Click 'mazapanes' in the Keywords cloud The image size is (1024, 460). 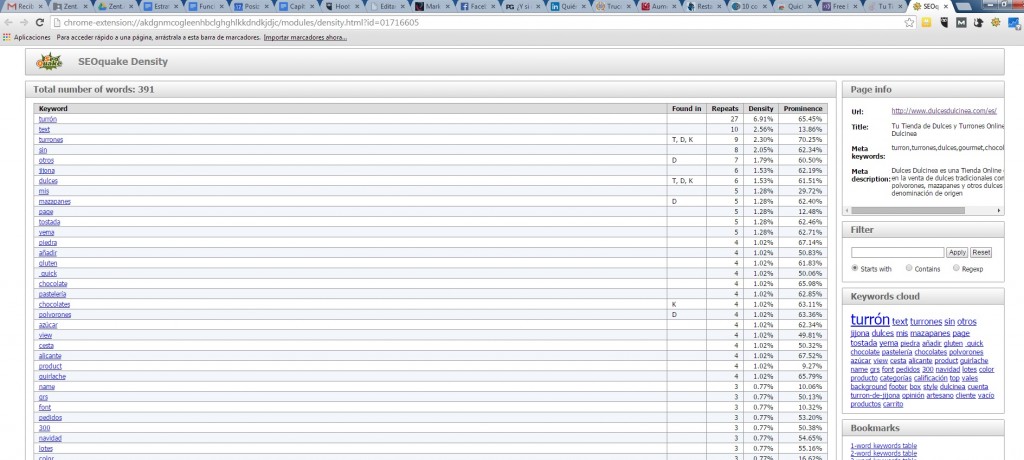pyautogui.click(x=930, y=333)
